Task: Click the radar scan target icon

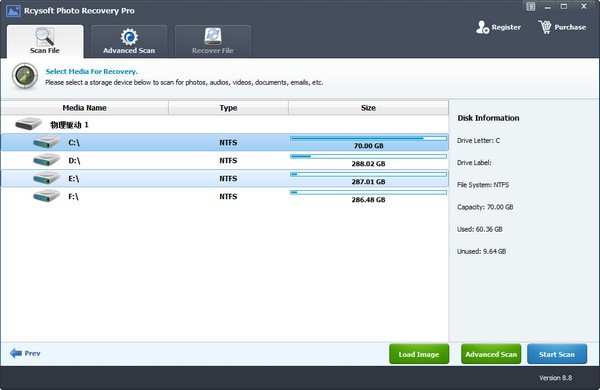Action: (x=25, y=76)
